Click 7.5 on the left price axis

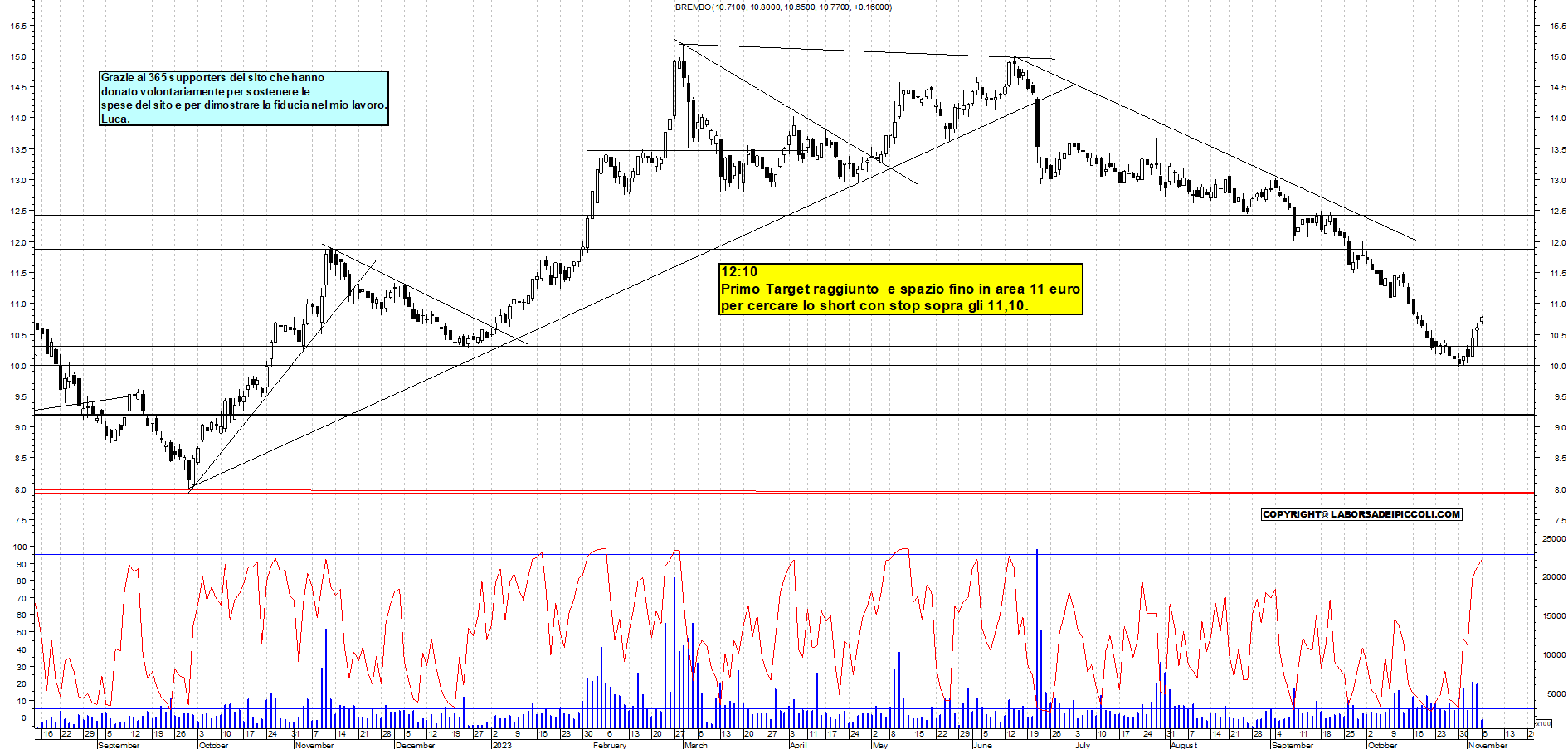(21, 521)
